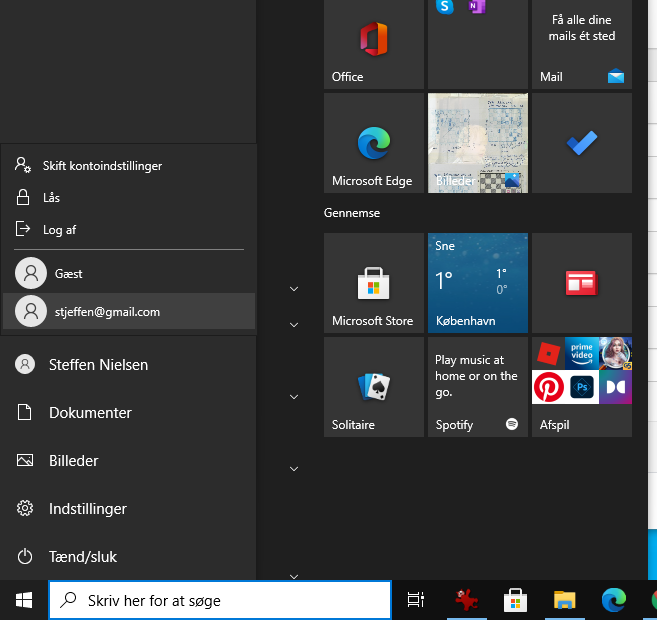Open Roblox in the Afspil folder
The height and width of the screenshot is (620, 657).
(x=548, y=353)
